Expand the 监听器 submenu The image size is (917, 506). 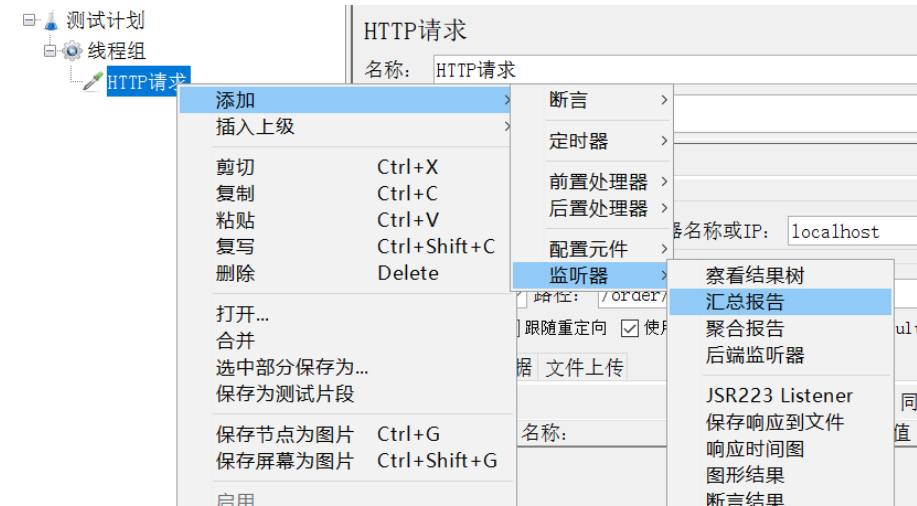coord(592,276)
